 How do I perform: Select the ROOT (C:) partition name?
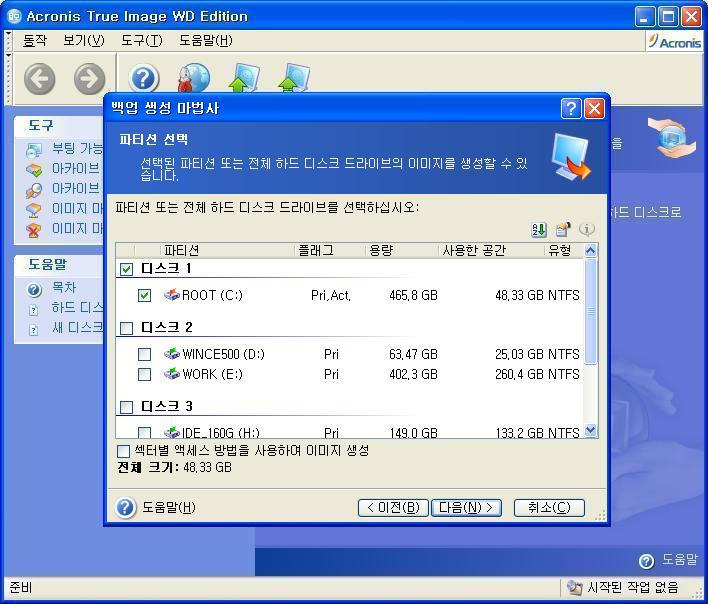pyautogui.click(x=212, y=295)
